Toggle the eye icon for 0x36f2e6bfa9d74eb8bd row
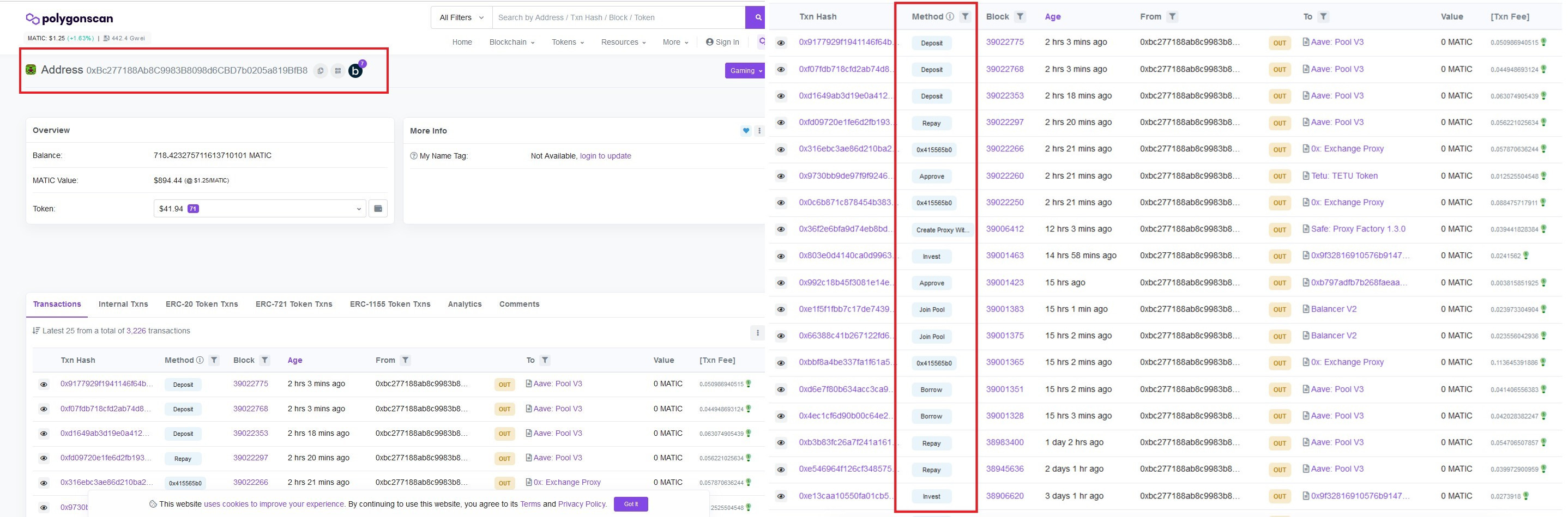Screen dimensions: 1568x517 tap(781, 230)
